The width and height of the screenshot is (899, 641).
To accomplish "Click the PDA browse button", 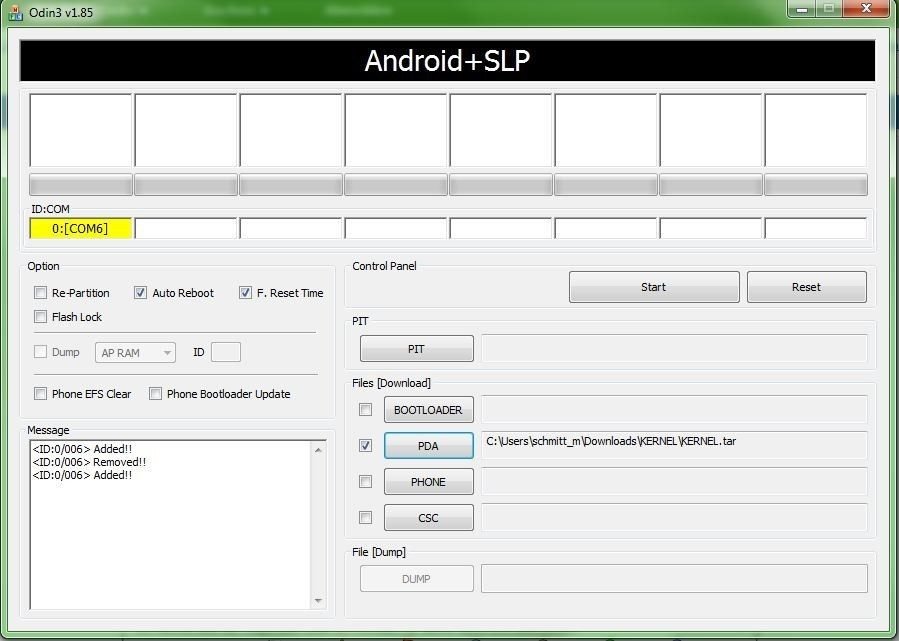I will (x=428, y=446).
